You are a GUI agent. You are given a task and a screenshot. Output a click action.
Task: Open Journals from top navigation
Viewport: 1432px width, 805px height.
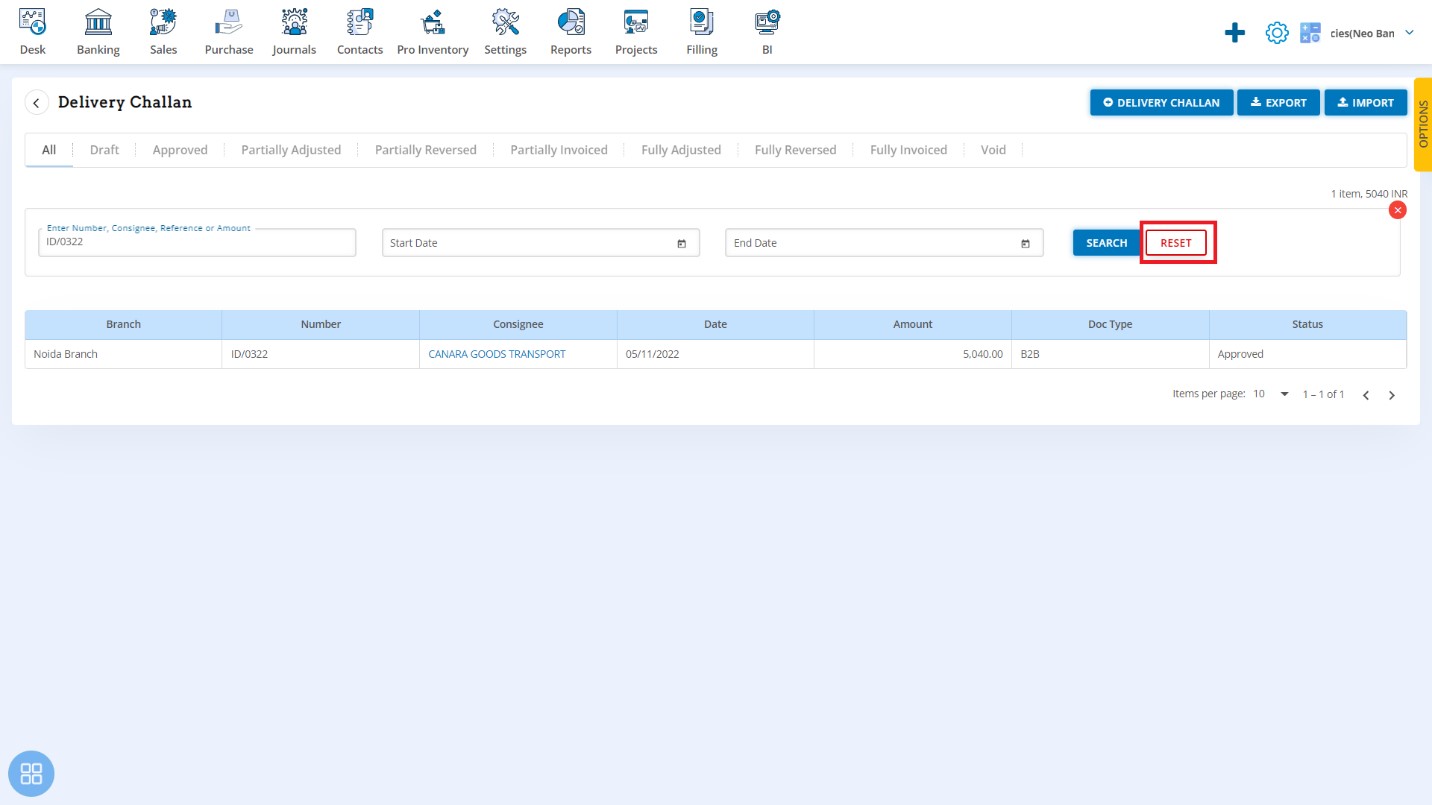[294, 32]
